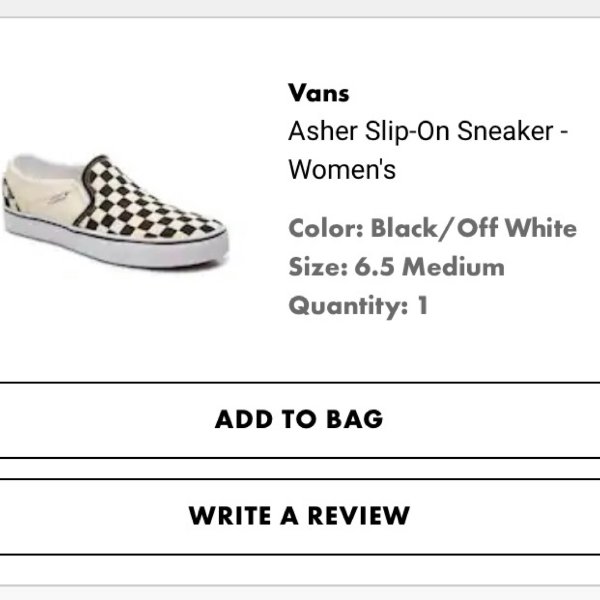Click the Color label text
The image size is (600, 600).
coord(326,228)
